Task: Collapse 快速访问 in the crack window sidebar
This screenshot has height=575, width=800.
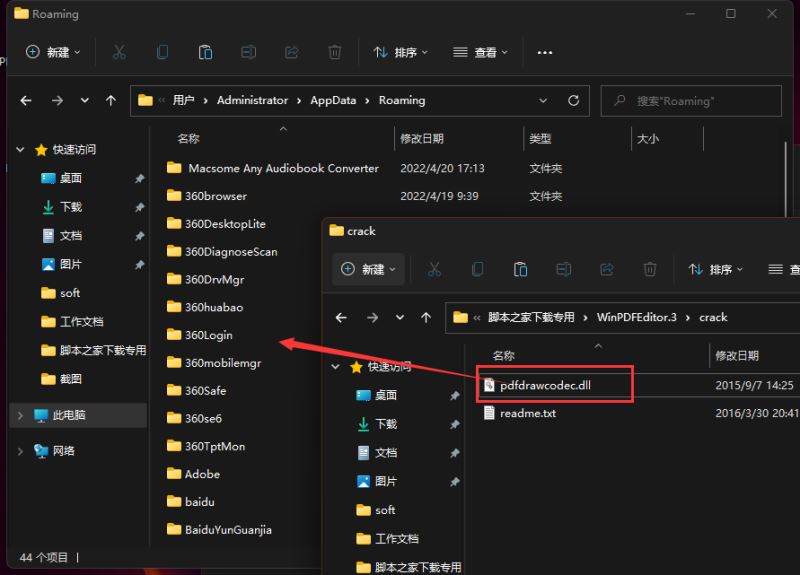Action: [x=335, y=367]
